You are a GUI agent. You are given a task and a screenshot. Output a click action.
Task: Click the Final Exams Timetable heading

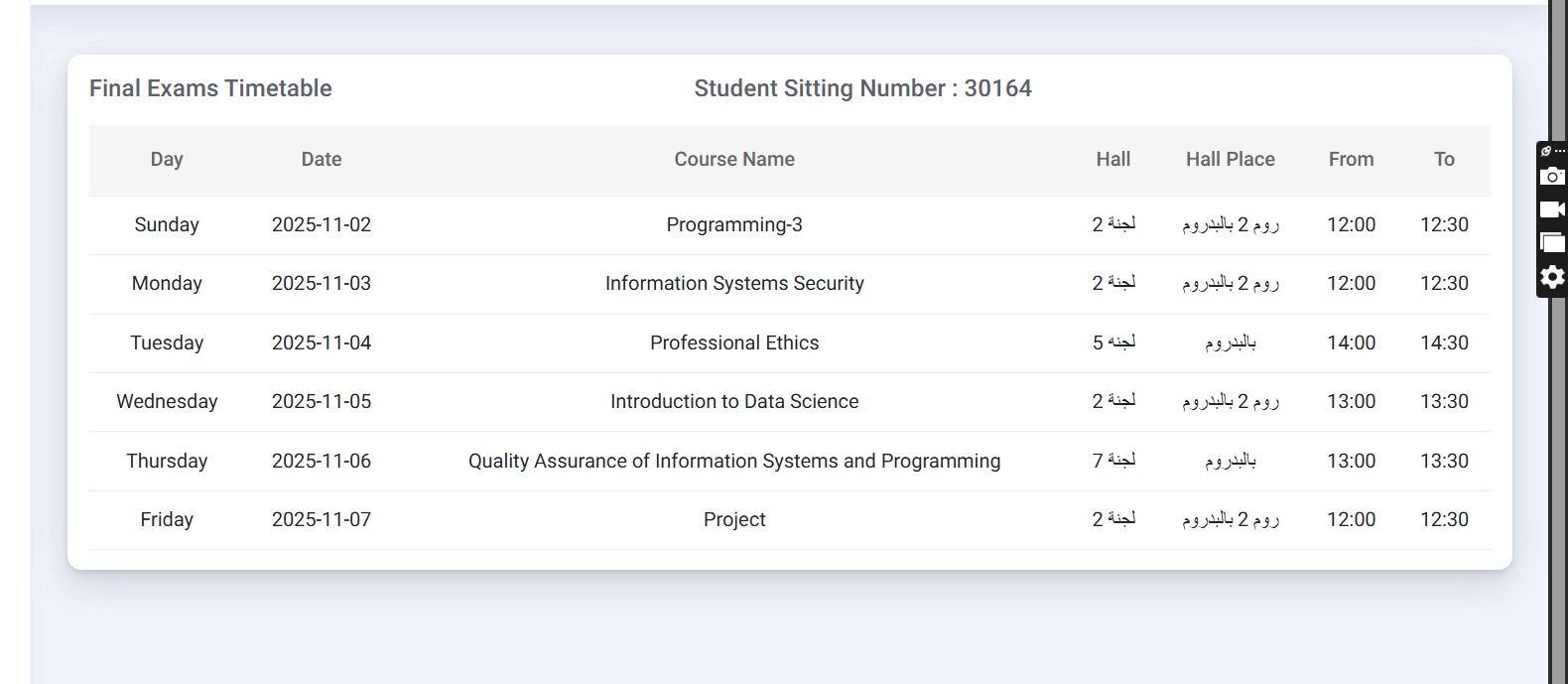tap(210, 88)
